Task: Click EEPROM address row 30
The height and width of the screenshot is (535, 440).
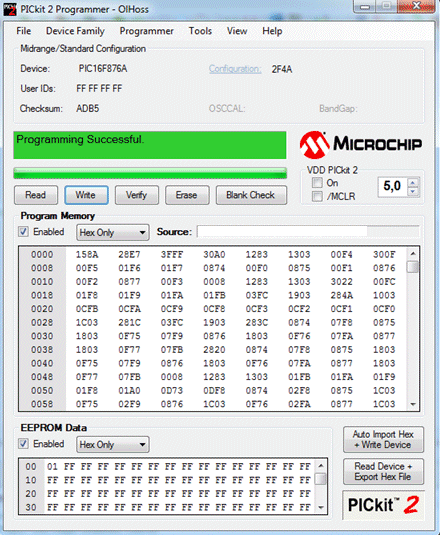Action: 31,507
